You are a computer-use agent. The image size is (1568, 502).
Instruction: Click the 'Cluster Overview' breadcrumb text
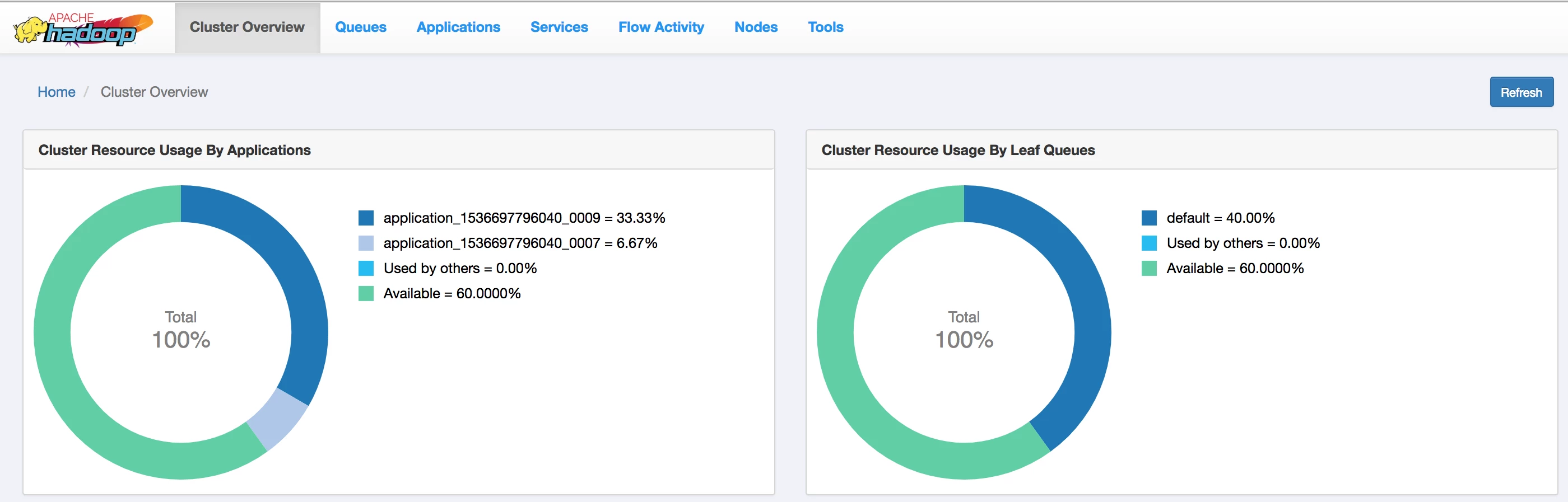tap(155, 92)
